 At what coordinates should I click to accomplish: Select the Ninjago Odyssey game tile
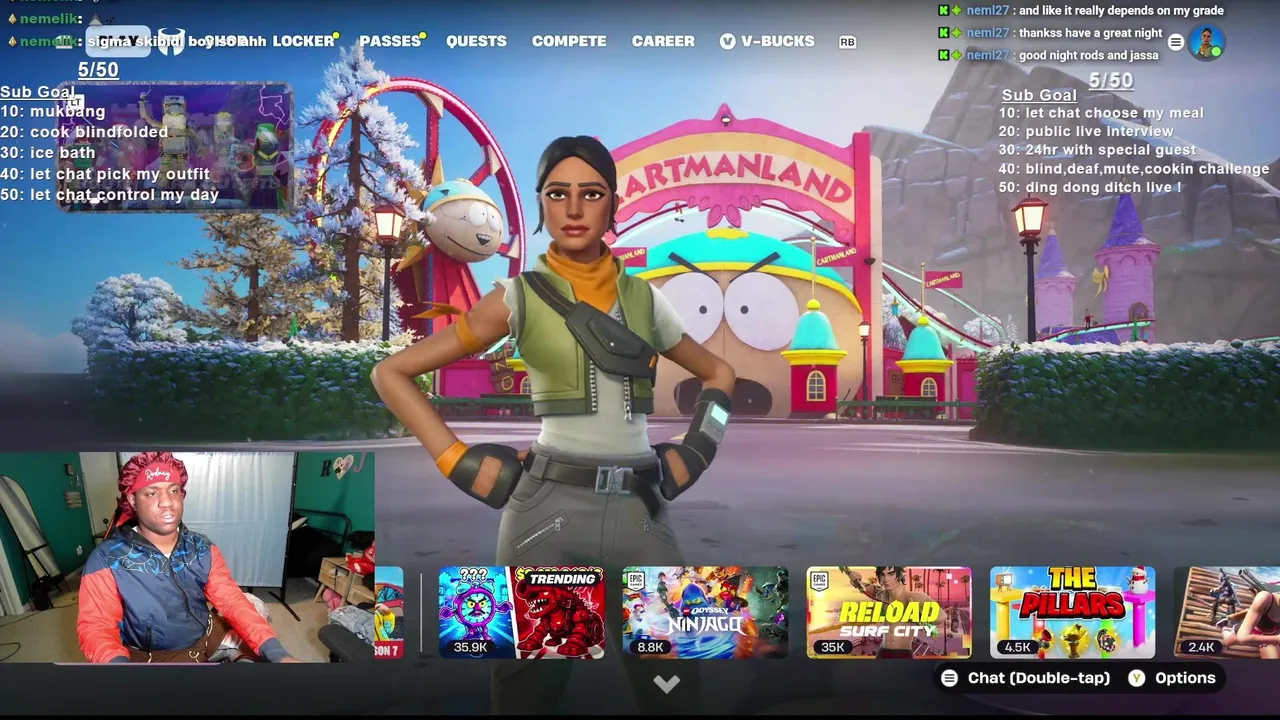pos(705,612)
